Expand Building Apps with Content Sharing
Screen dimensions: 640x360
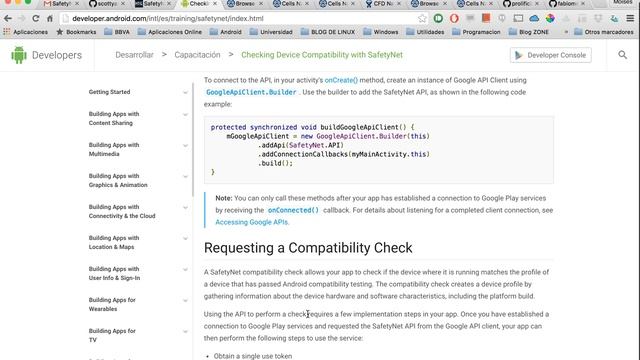click(185, 114)
